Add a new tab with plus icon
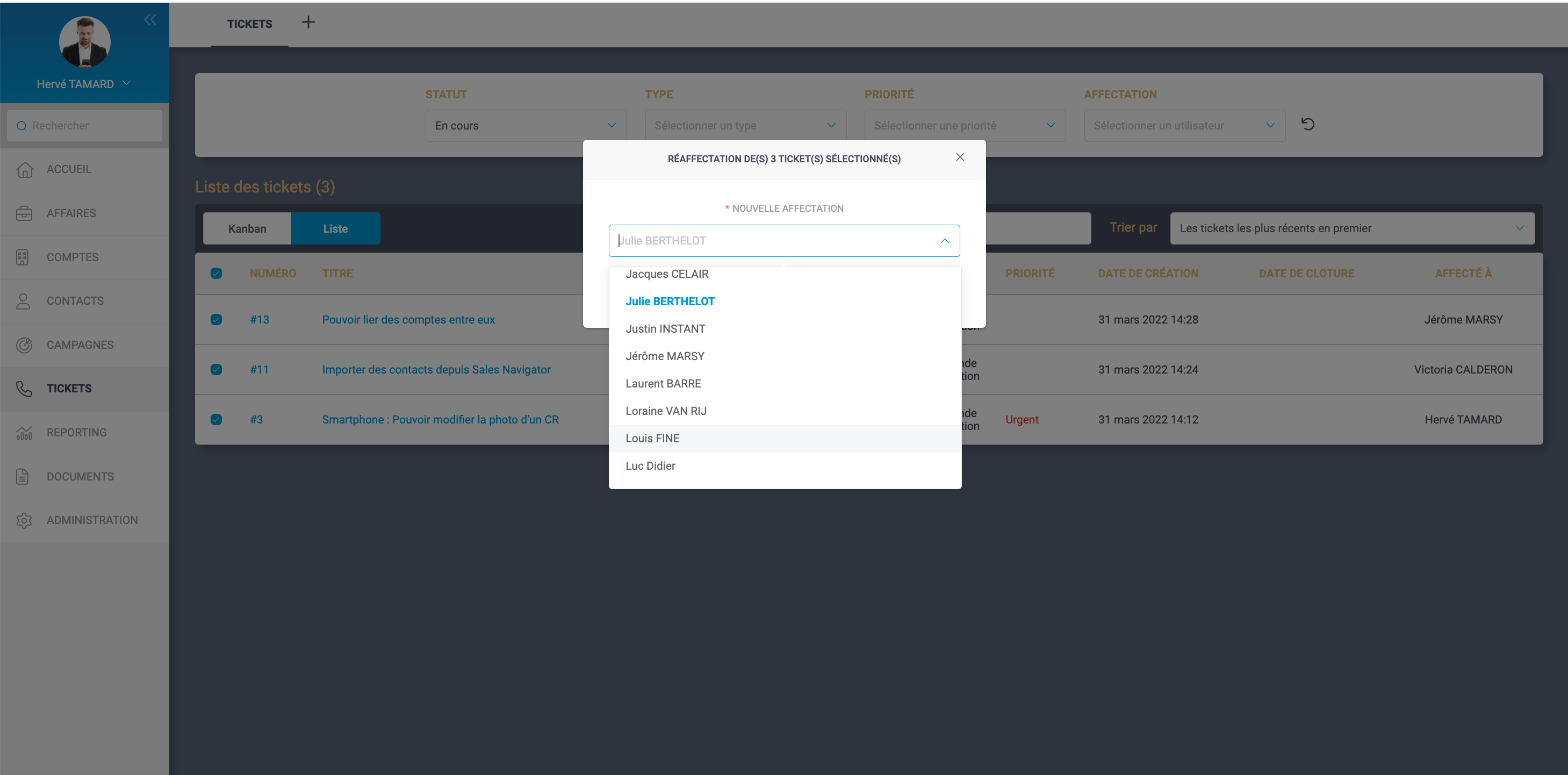 coord(308,23)
